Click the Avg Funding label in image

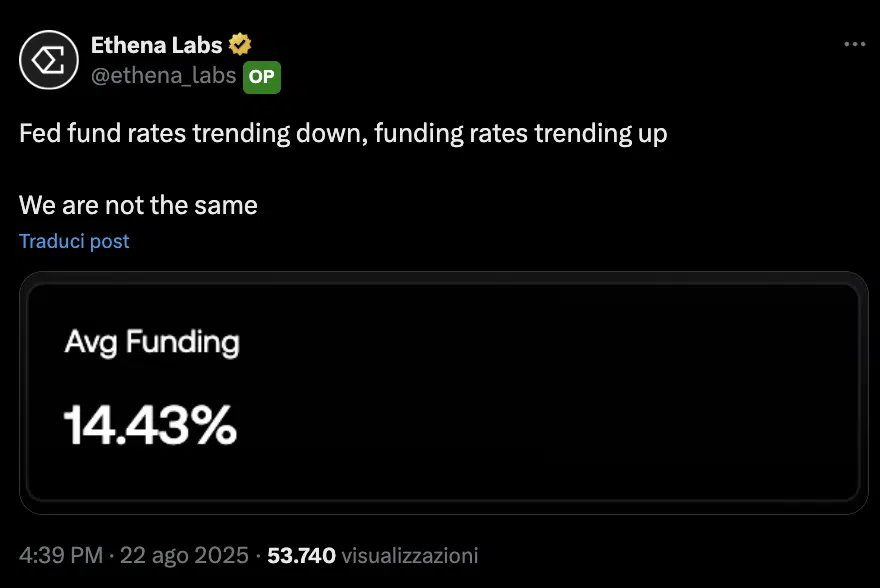[152, 344]
